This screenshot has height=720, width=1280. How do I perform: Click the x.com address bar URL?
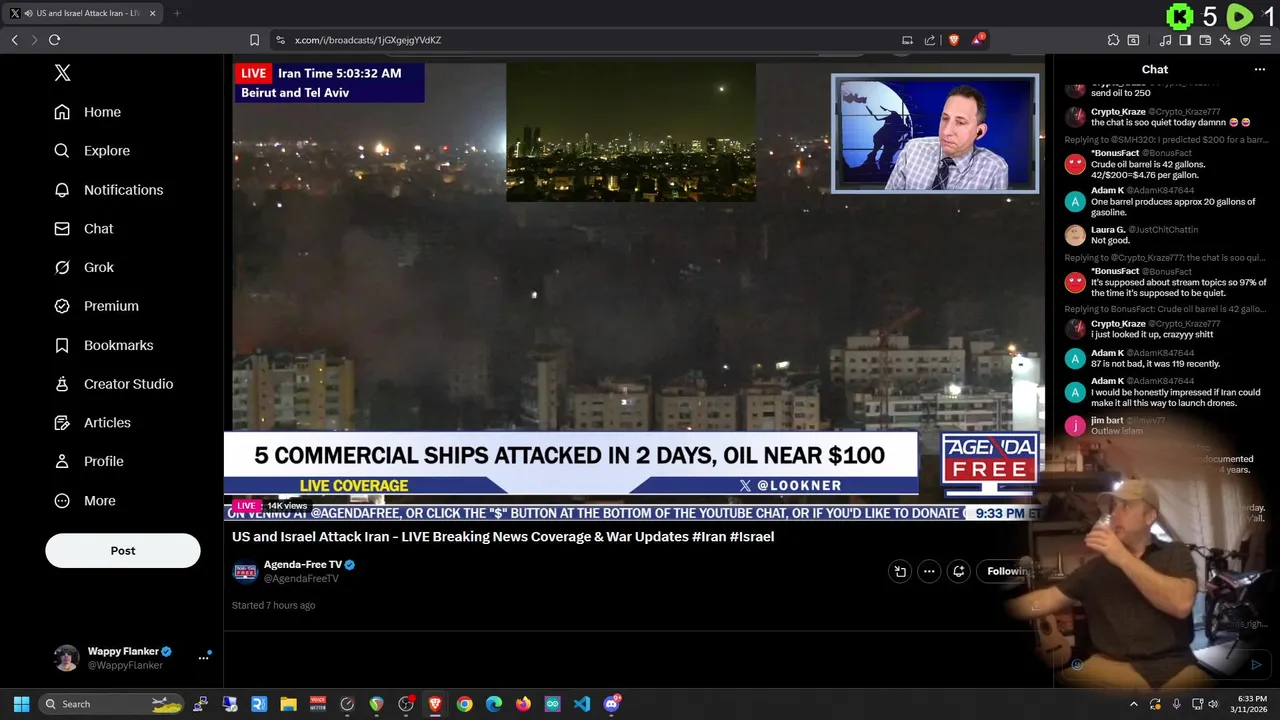[368, 40]
